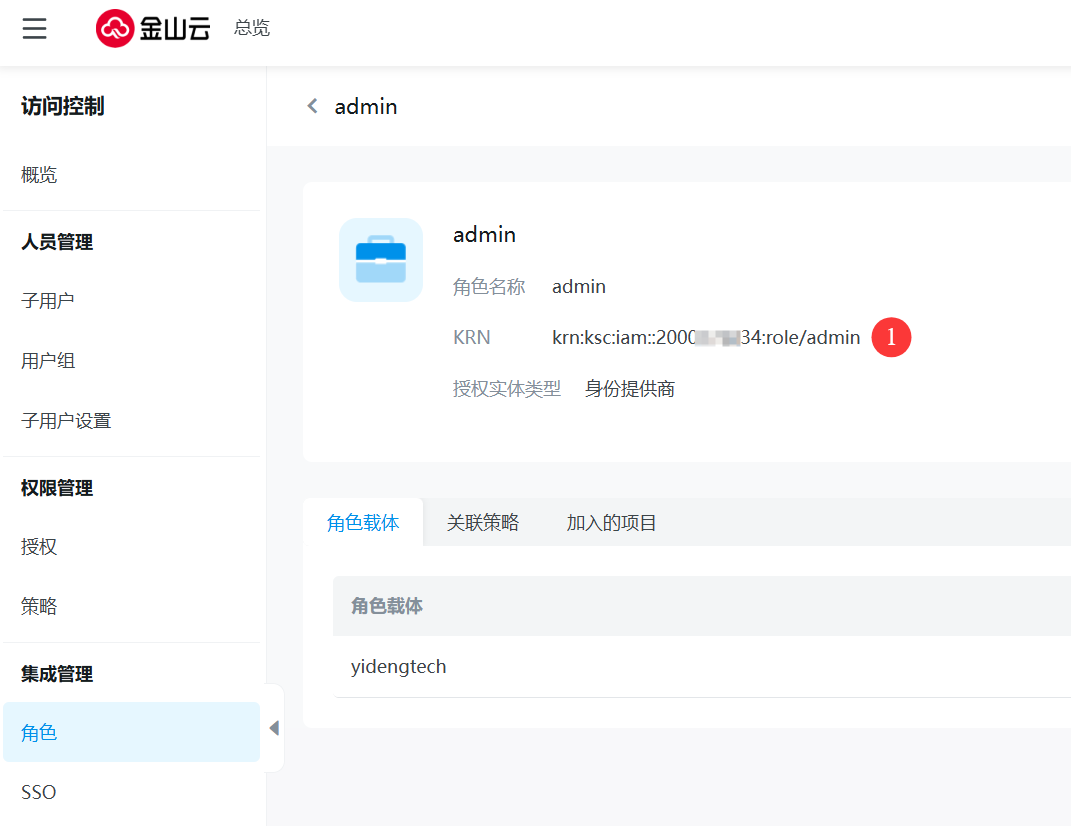Open 总览 in the top bar
Image resolution: width=1071 pixels, height=826 pixels.
pos(252,28)
